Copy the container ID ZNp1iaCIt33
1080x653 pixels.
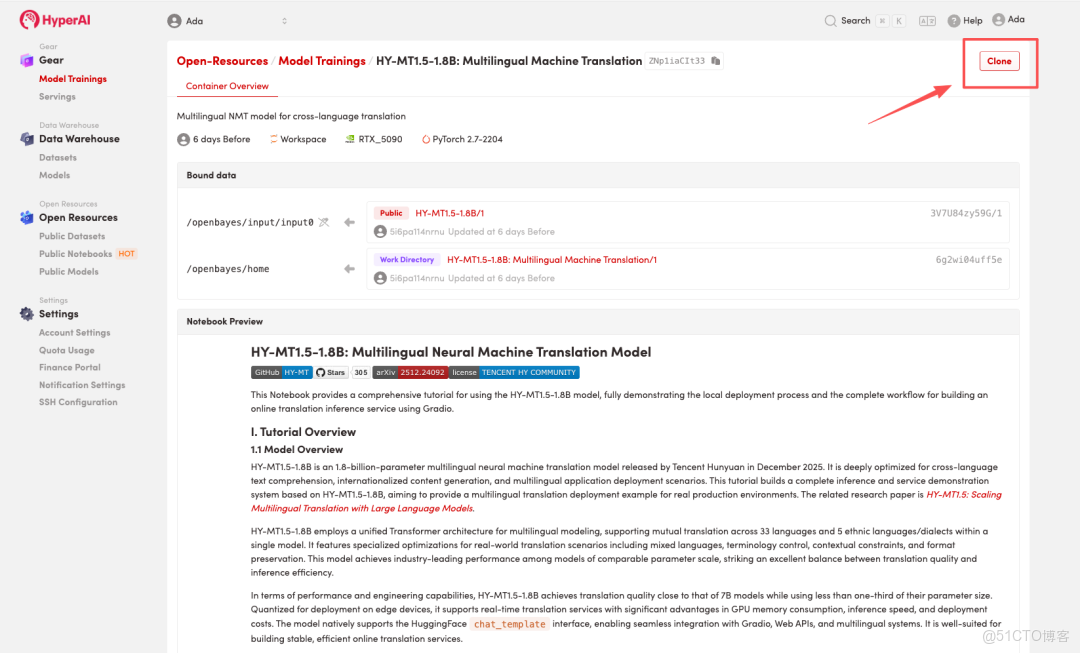coord(716,61)
